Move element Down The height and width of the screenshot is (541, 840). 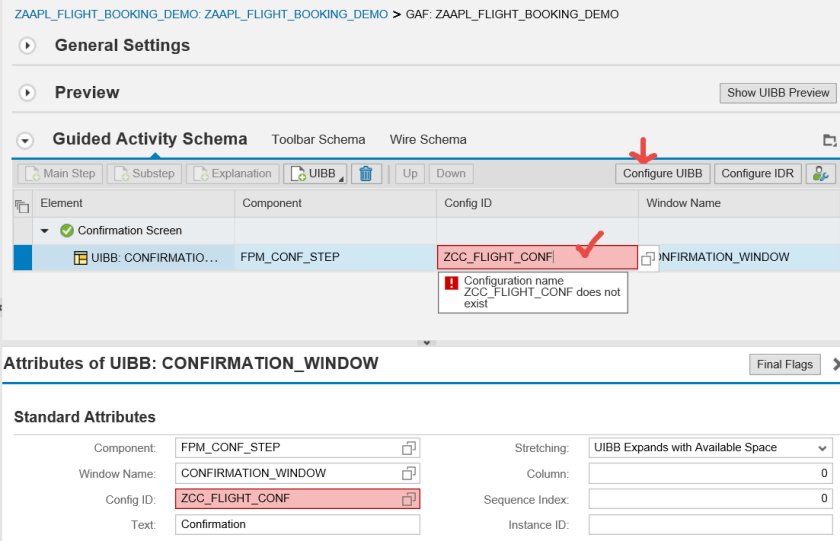point(451,174)
